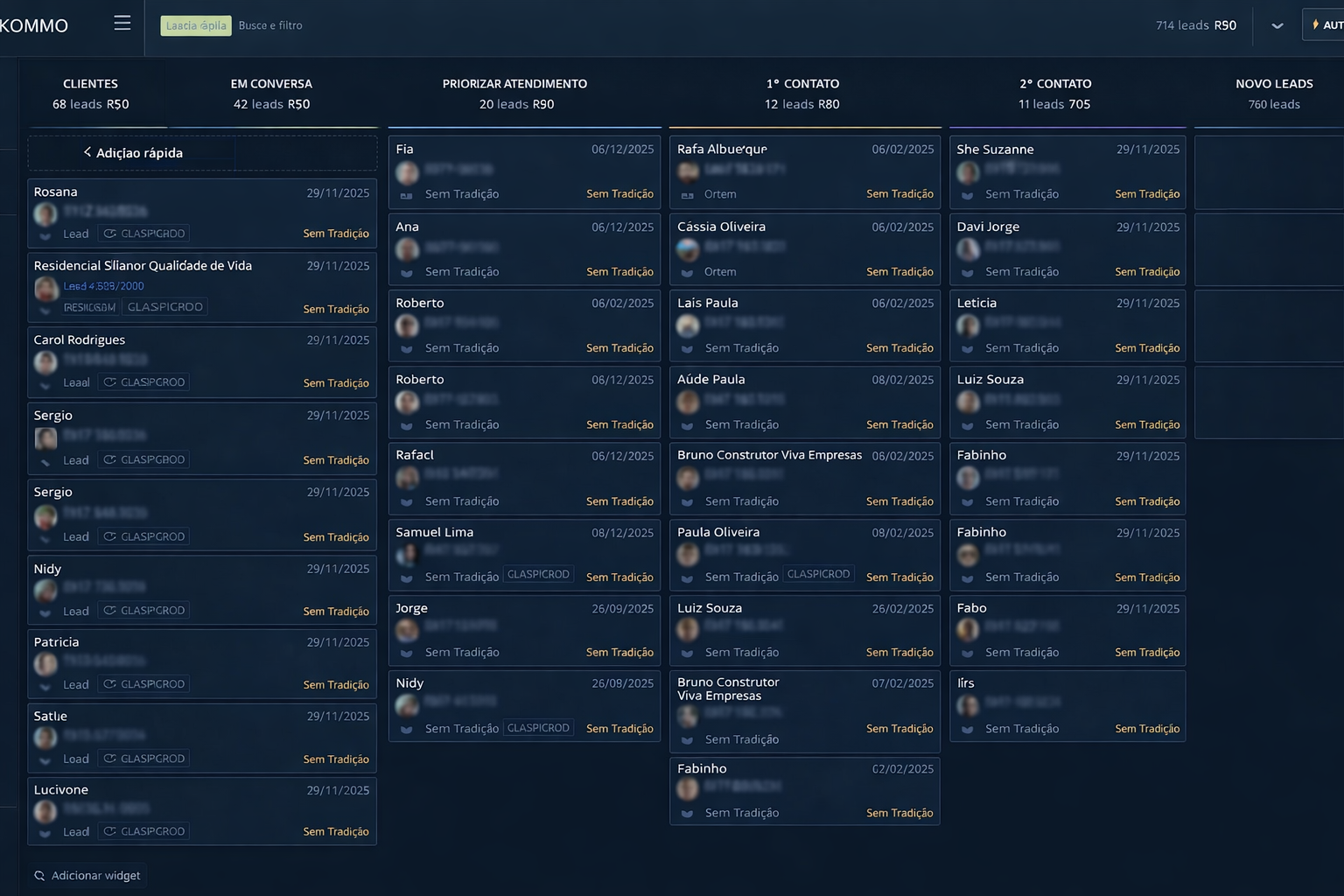This screenshot has height=896, width=1344.
Task: Click Sem Tradição status on Rafa Albuerque's card
Action: pos(900,193)
